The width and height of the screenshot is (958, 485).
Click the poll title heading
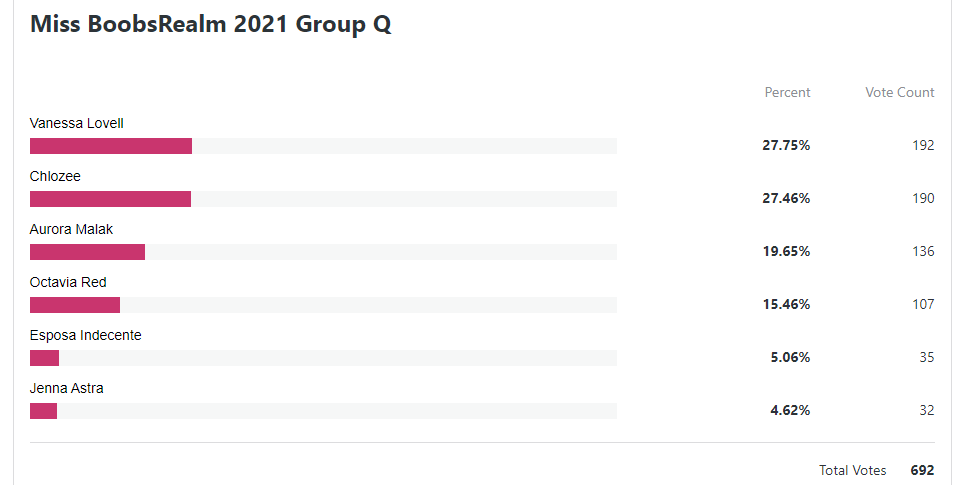coord(211,24)
